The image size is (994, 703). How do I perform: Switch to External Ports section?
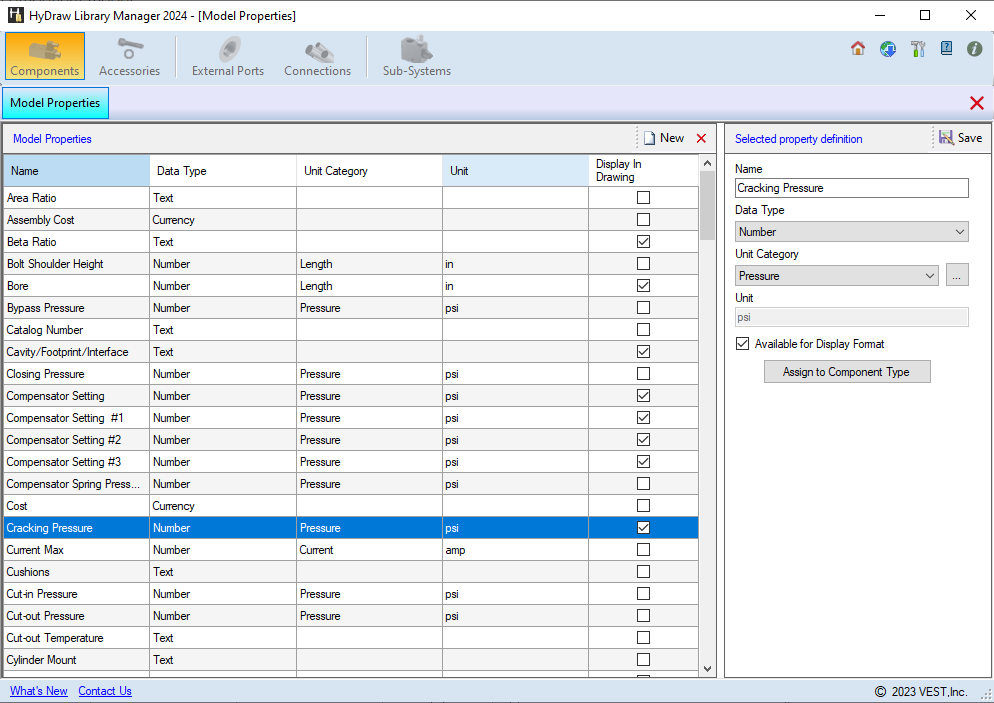[x=228, y=56]
